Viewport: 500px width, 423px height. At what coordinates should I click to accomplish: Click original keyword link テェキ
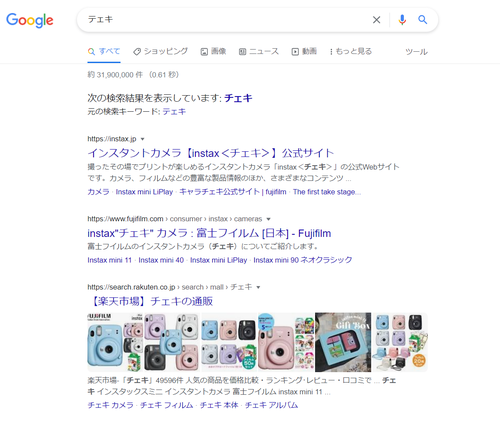pyautogui.click(x=174, y=111)
